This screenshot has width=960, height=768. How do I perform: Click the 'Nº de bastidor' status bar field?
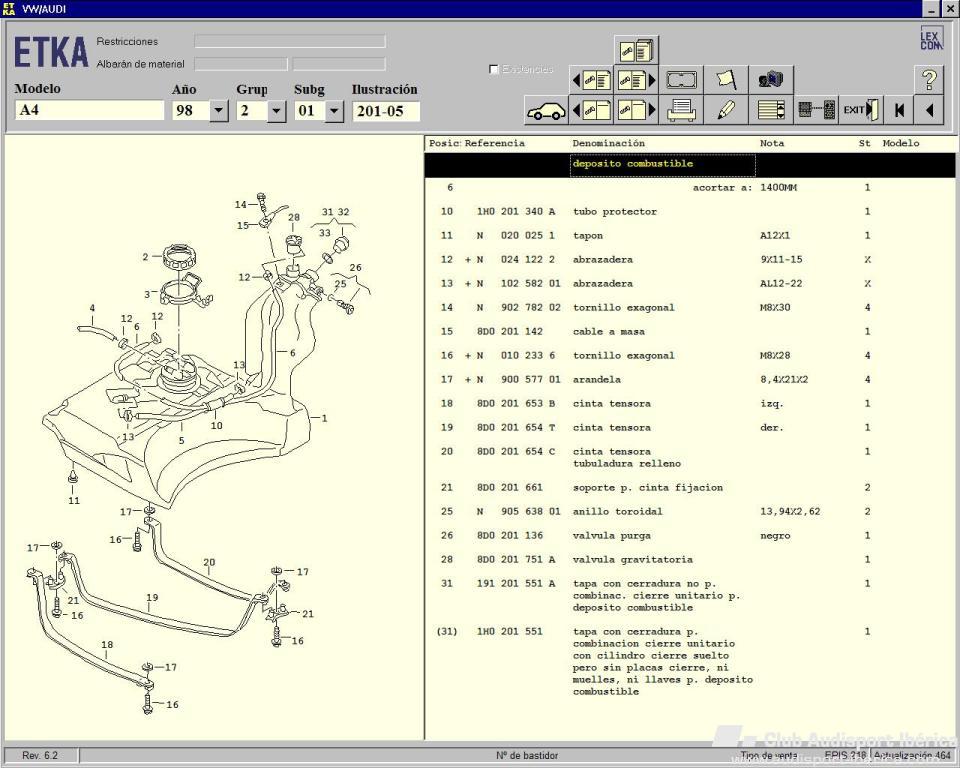pyautogui.click(x=527, y=756)
